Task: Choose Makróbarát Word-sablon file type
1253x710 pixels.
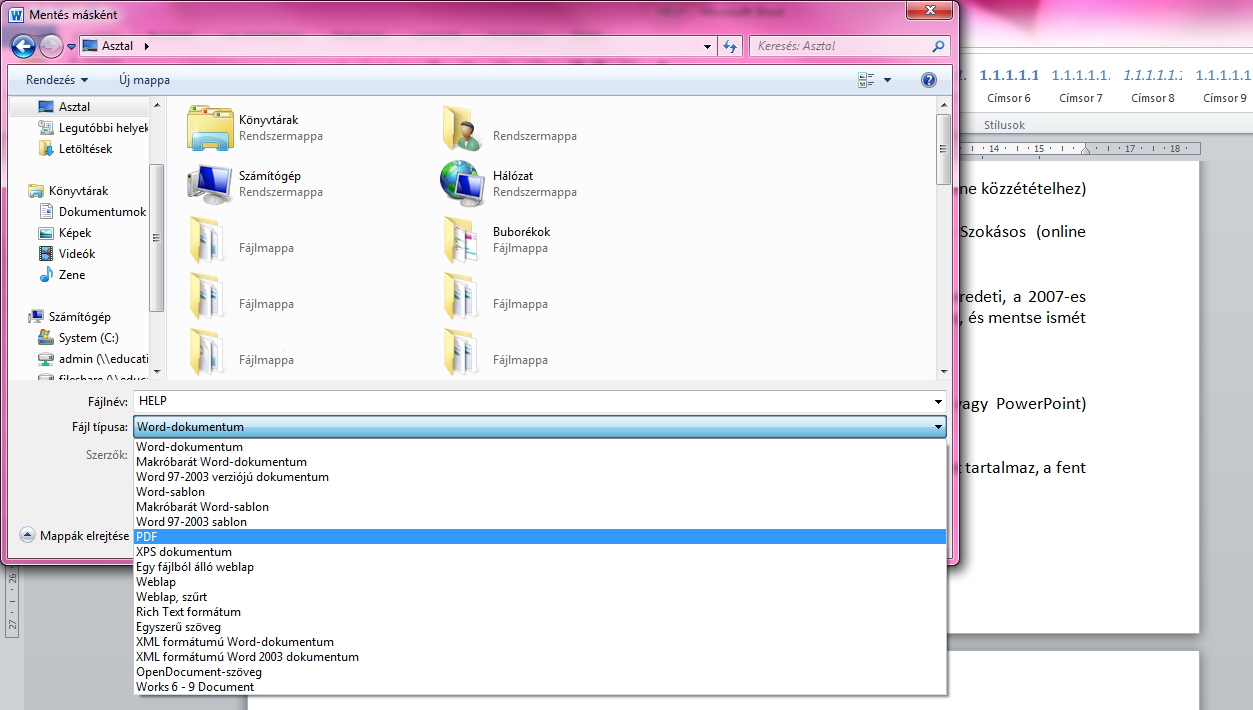Action: (540, 507)
